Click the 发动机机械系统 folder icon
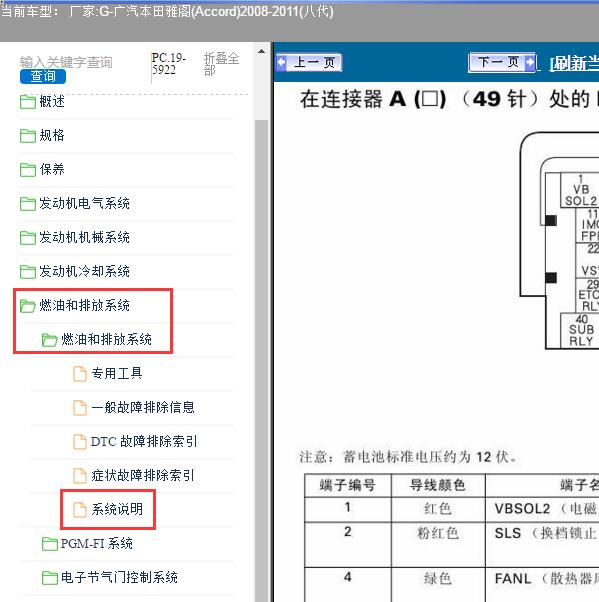 pyautogui.click(x=28, y=238)
